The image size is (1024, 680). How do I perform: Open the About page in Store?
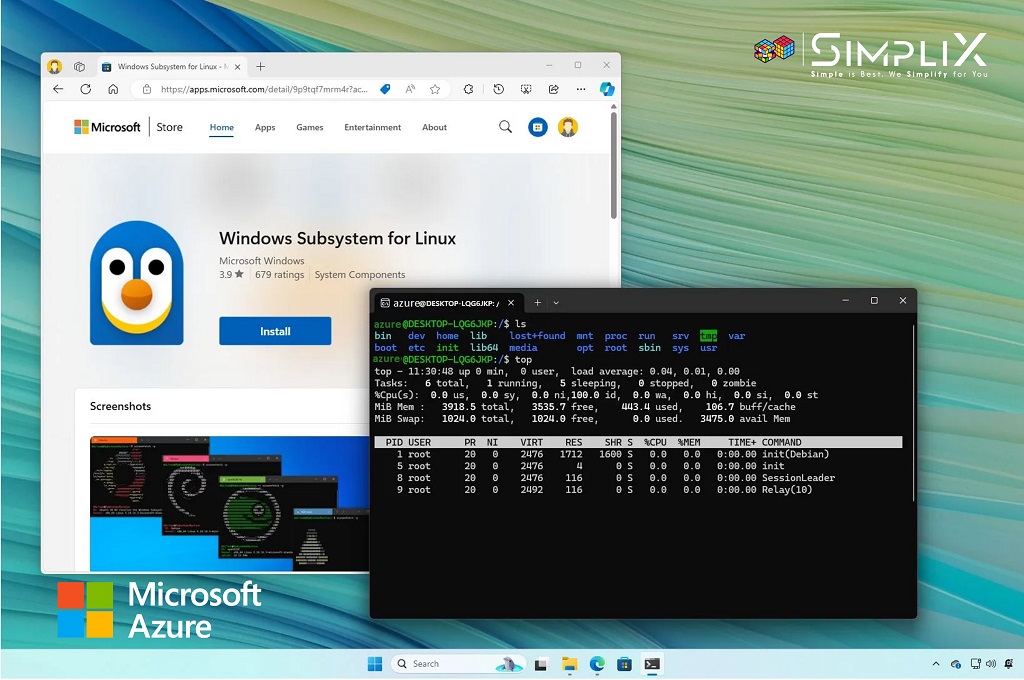click(x=434, y=127)
